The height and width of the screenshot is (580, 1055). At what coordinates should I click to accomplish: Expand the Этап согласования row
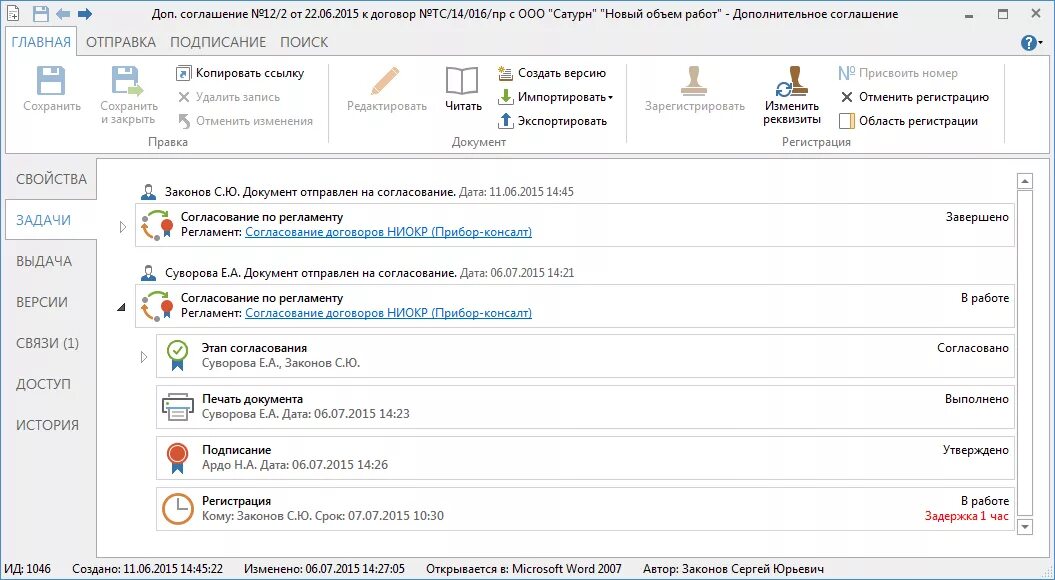[143, 357]
